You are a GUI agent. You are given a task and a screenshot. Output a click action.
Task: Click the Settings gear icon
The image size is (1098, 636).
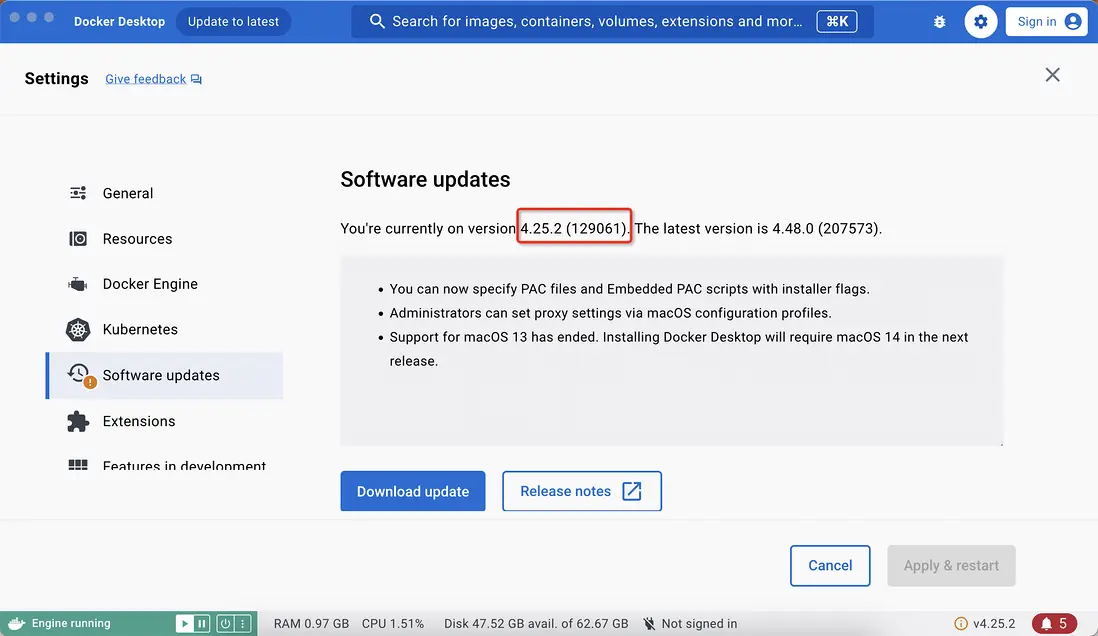pyautogui.click(x=981, y=21)
